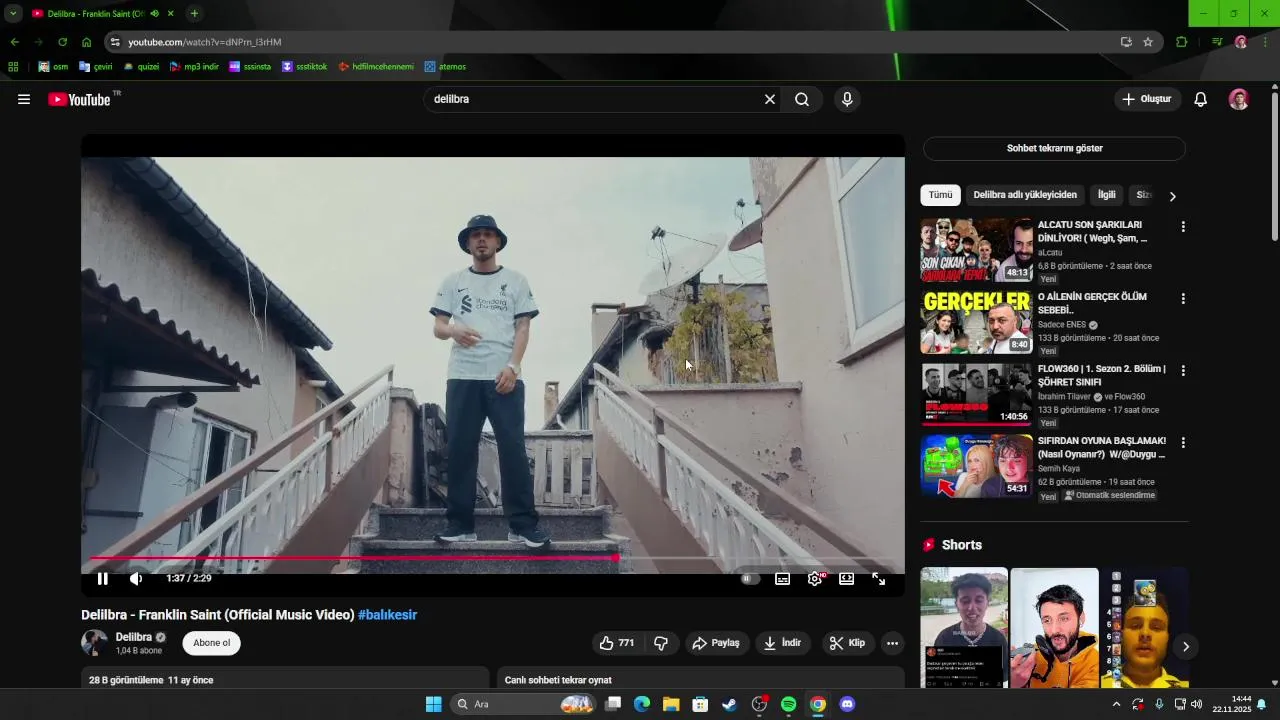Seek along the red video progress bar
1280x720 pixels.
click(x=493, y=558)
